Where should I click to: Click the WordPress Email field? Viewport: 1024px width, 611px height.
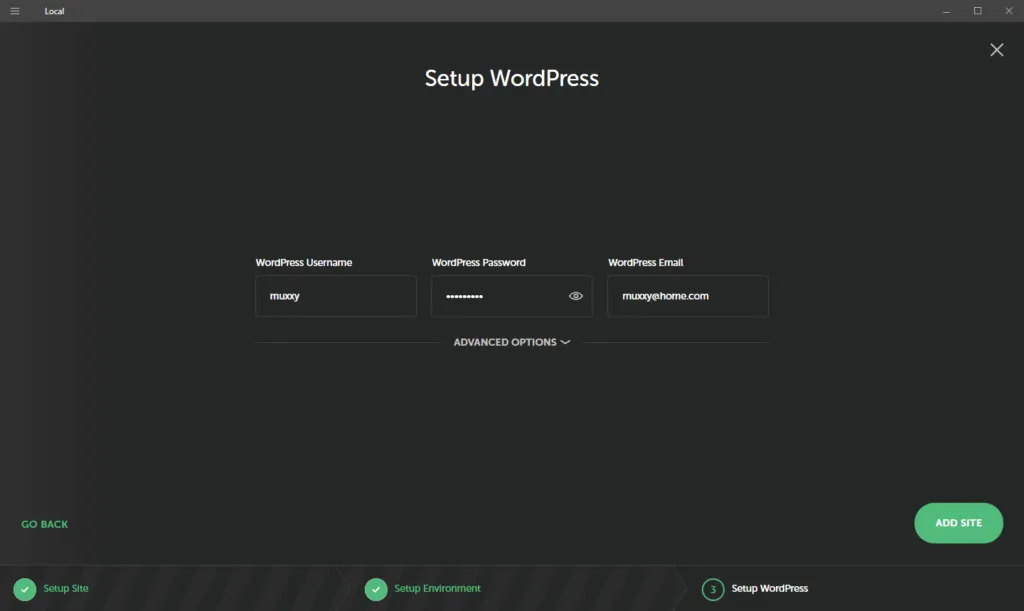[x=688, y=296]
